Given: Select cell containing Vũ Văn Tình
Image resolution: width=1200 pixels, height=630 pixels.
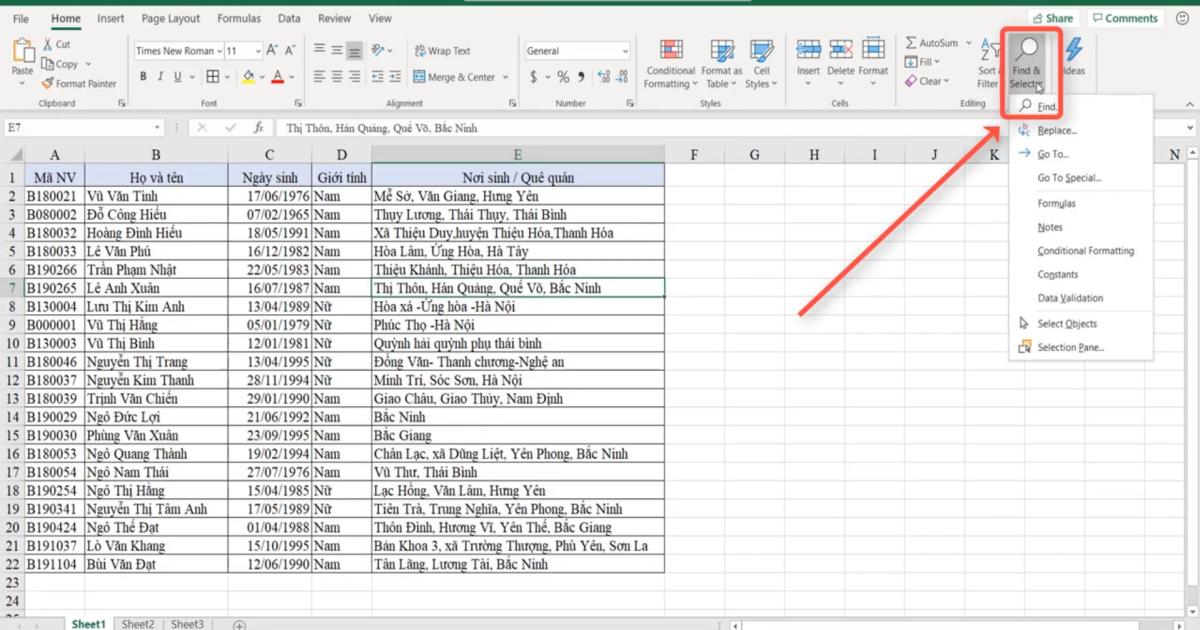Looking at the screenshot, I should (x=156, y=196).
